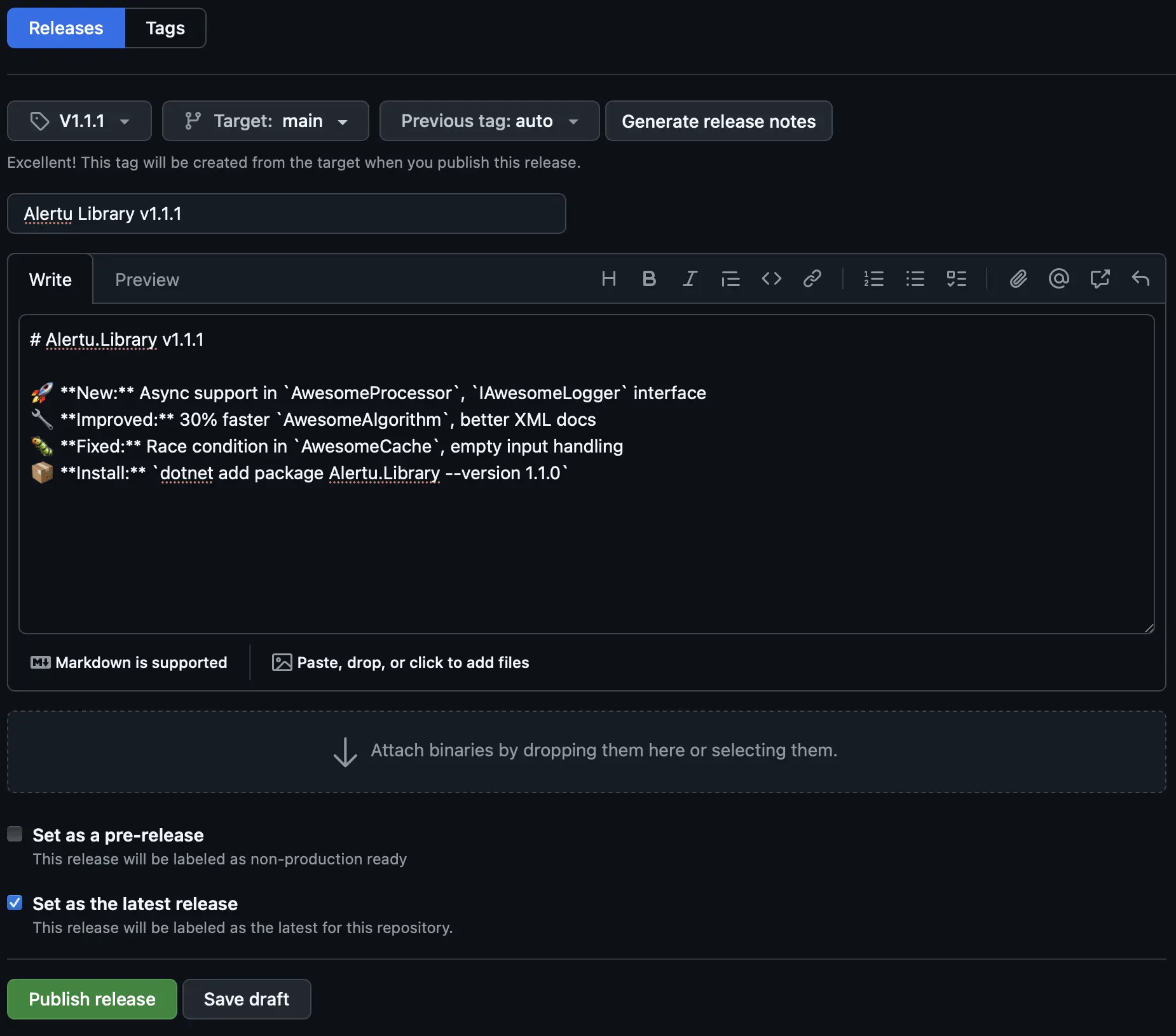This screenshot has width=1176, height=1036.
Task: Toggle bold text formatting
Action: coord(648,278)
